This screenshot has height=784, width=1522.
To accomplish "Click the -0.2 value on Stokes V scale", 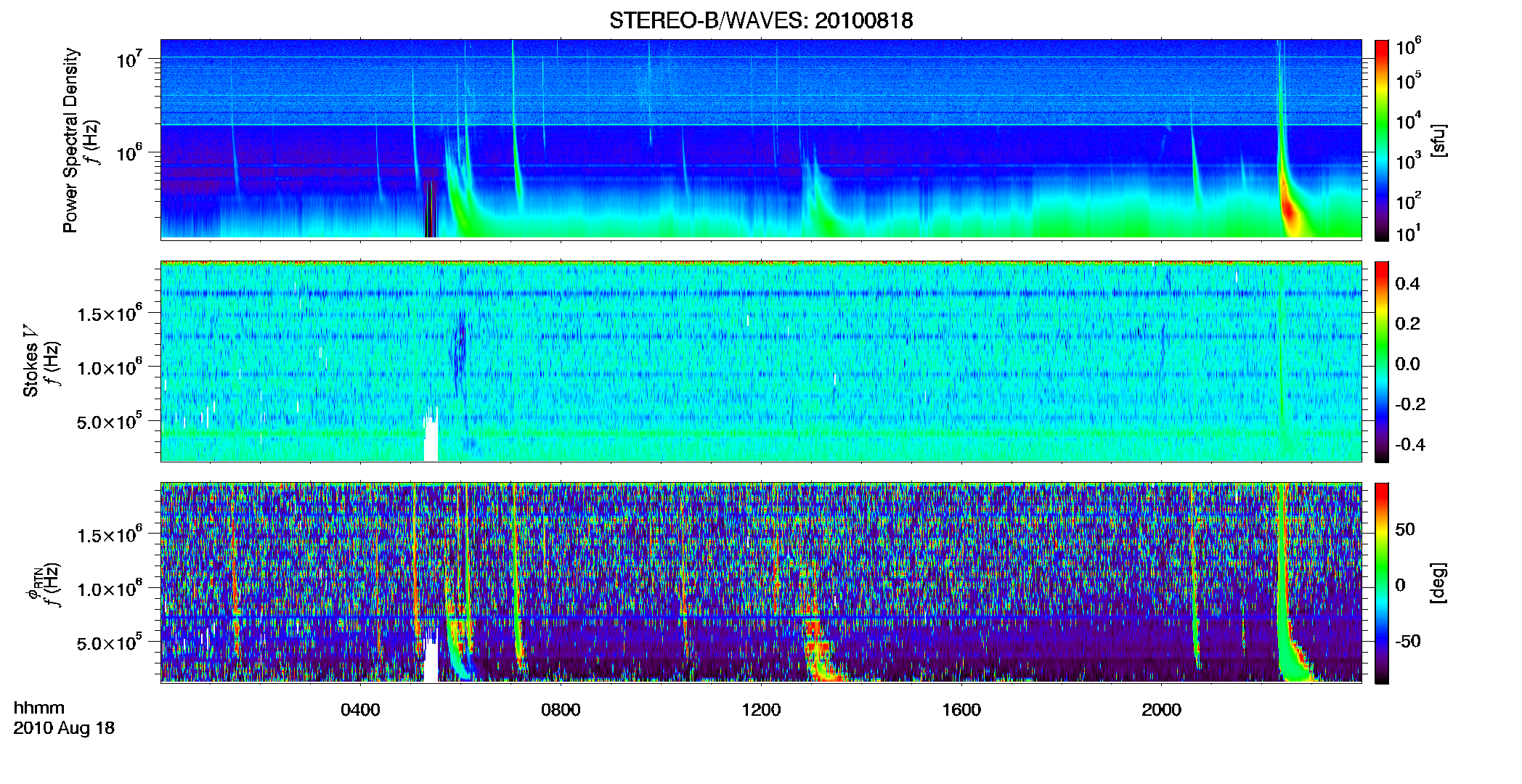I will click(x=1409, y=404).
